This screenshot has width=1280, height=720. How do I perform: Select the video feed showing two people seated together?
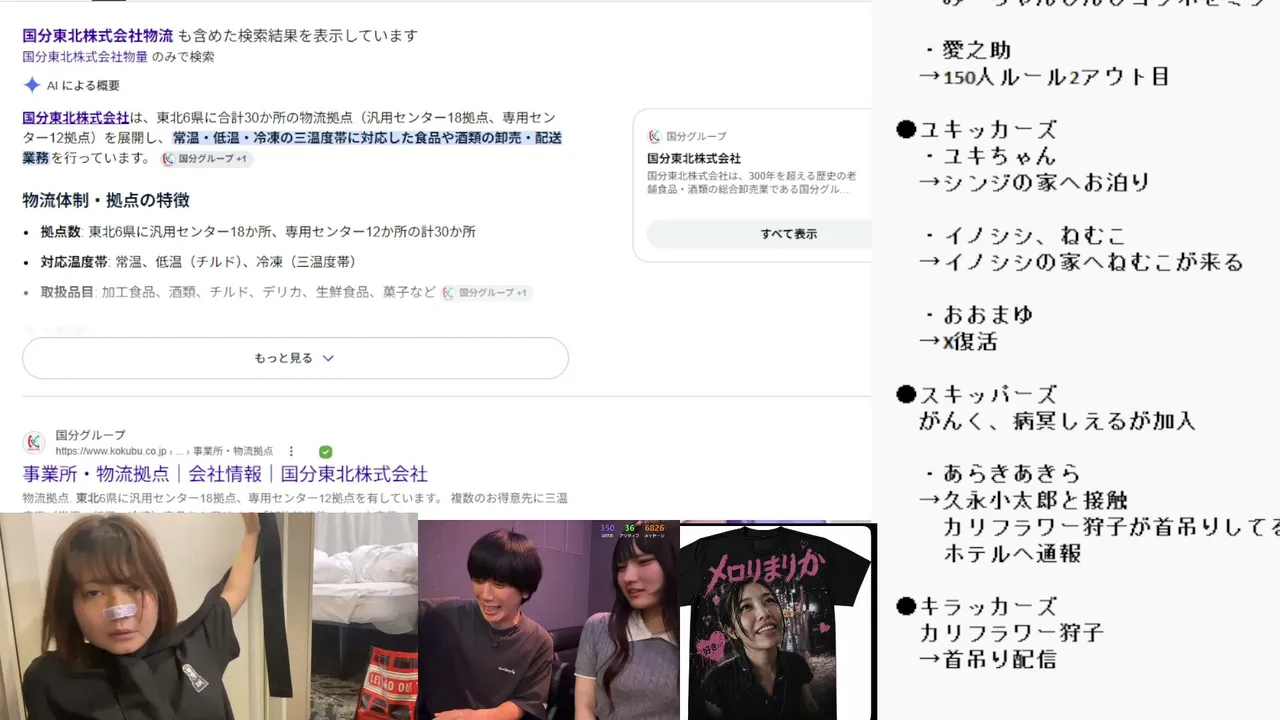(548, 620)
